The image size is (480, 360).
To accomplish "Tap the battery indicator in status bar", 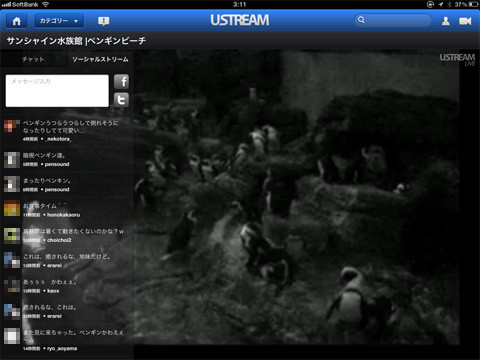I will click(x=473, y=5).
